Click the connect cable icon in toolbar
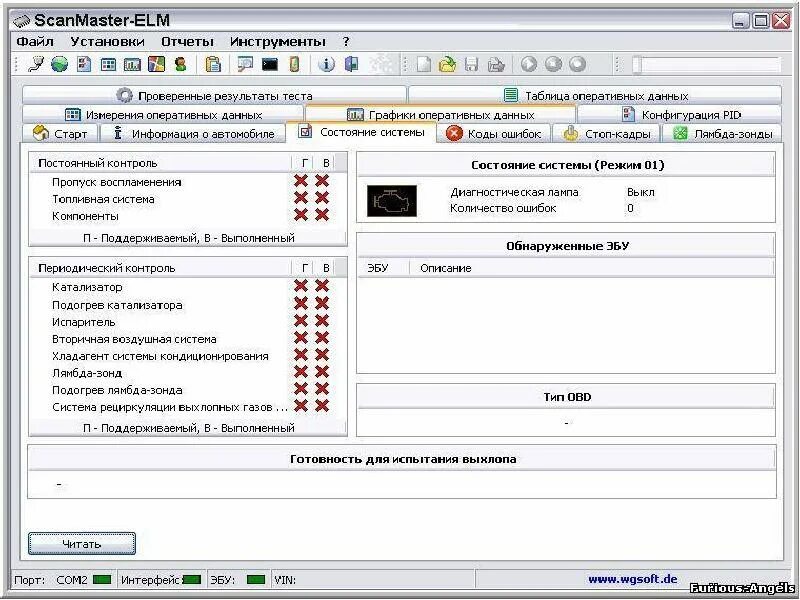The width and height of the screenshot is (800, 600). tap(36, 64)
